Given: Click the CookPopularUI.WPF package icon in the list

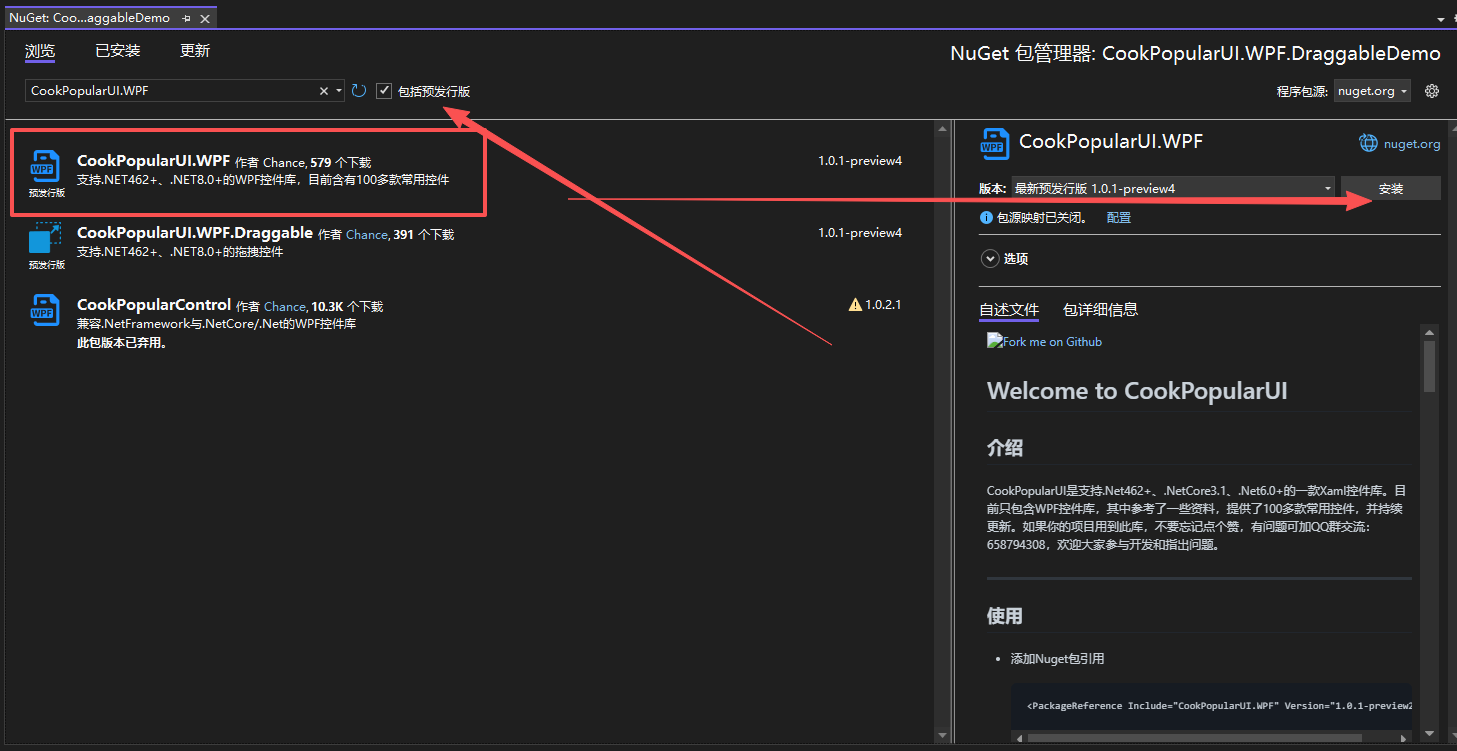Looking at the screenshot, I should (x=46, y=166).
